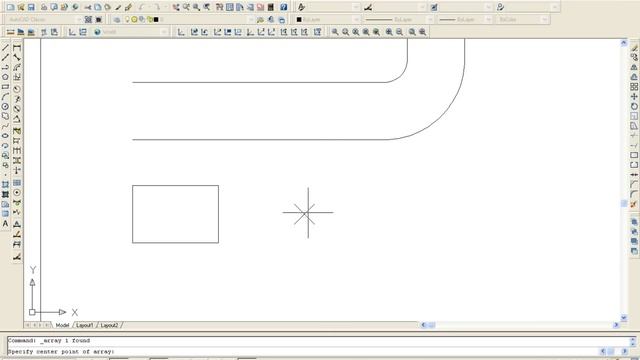The image size is (640, 360).
Task: Click the Dimension Style icon at the toolbar bottom
Action: pyautogui.click(x=17, y=257)
